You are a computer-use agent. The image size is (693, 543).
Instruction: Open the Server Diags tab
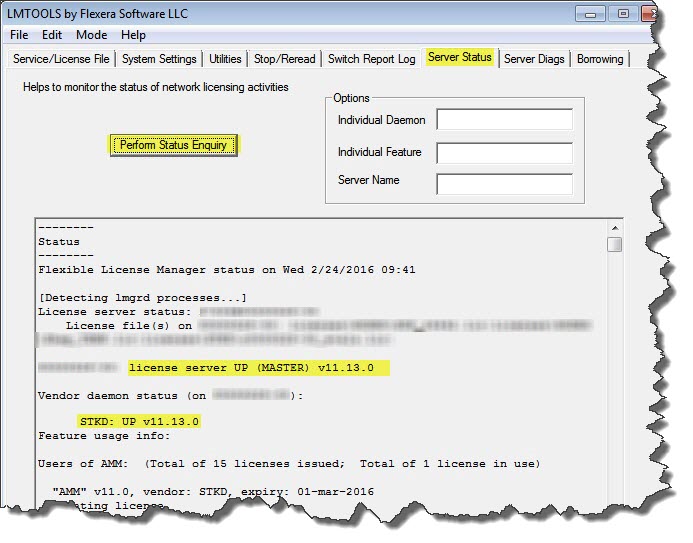tap(534, 59)
